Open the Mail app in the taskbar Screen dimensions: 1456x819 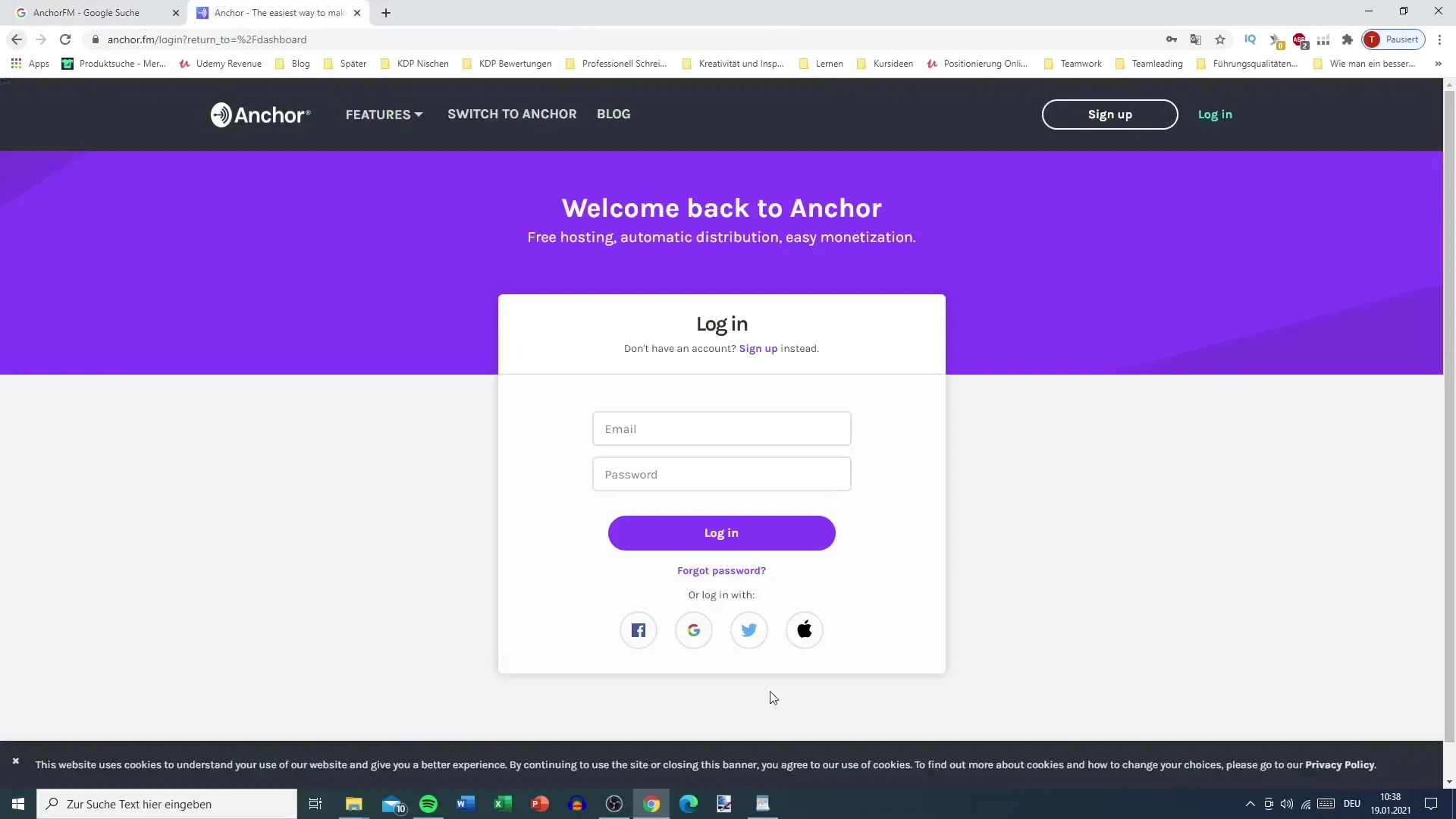pyautogui.click(x=393, y=804)
